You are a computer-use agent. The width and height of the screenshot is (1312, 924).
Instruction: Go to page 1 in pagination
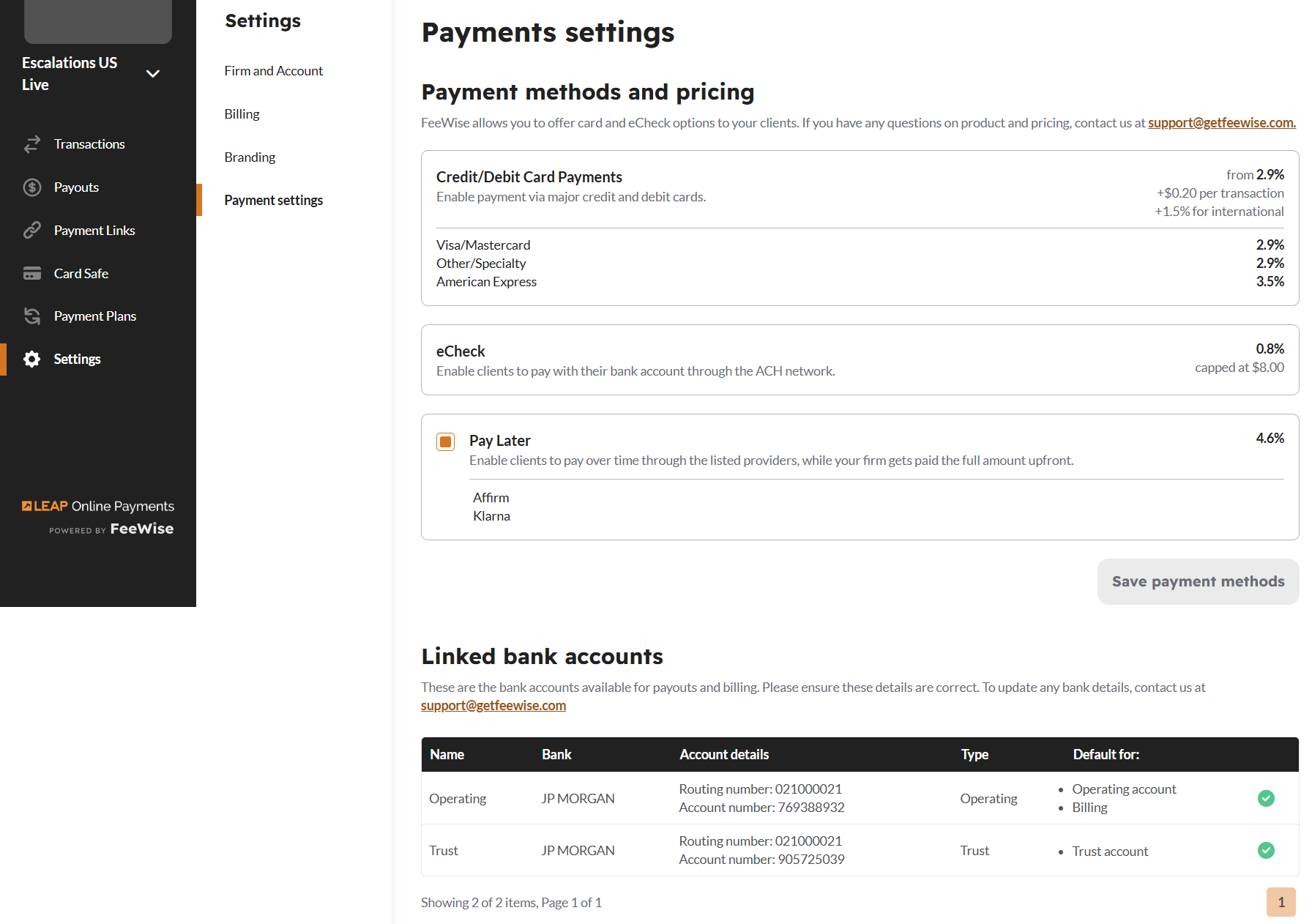pyautogui.click(x=1281, y=902)
